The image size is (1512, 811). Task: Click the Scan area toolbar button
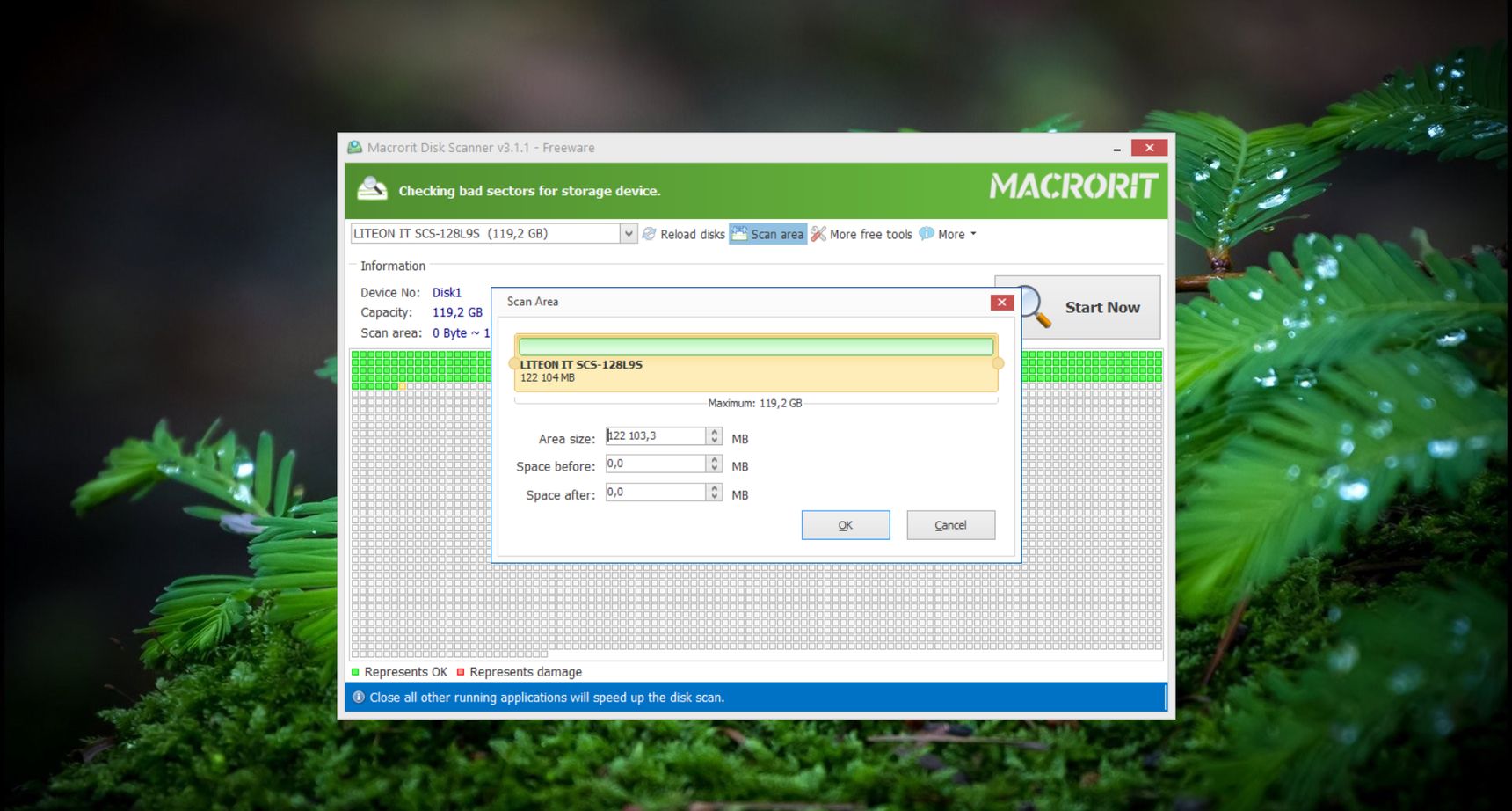(x=767, y=234)
